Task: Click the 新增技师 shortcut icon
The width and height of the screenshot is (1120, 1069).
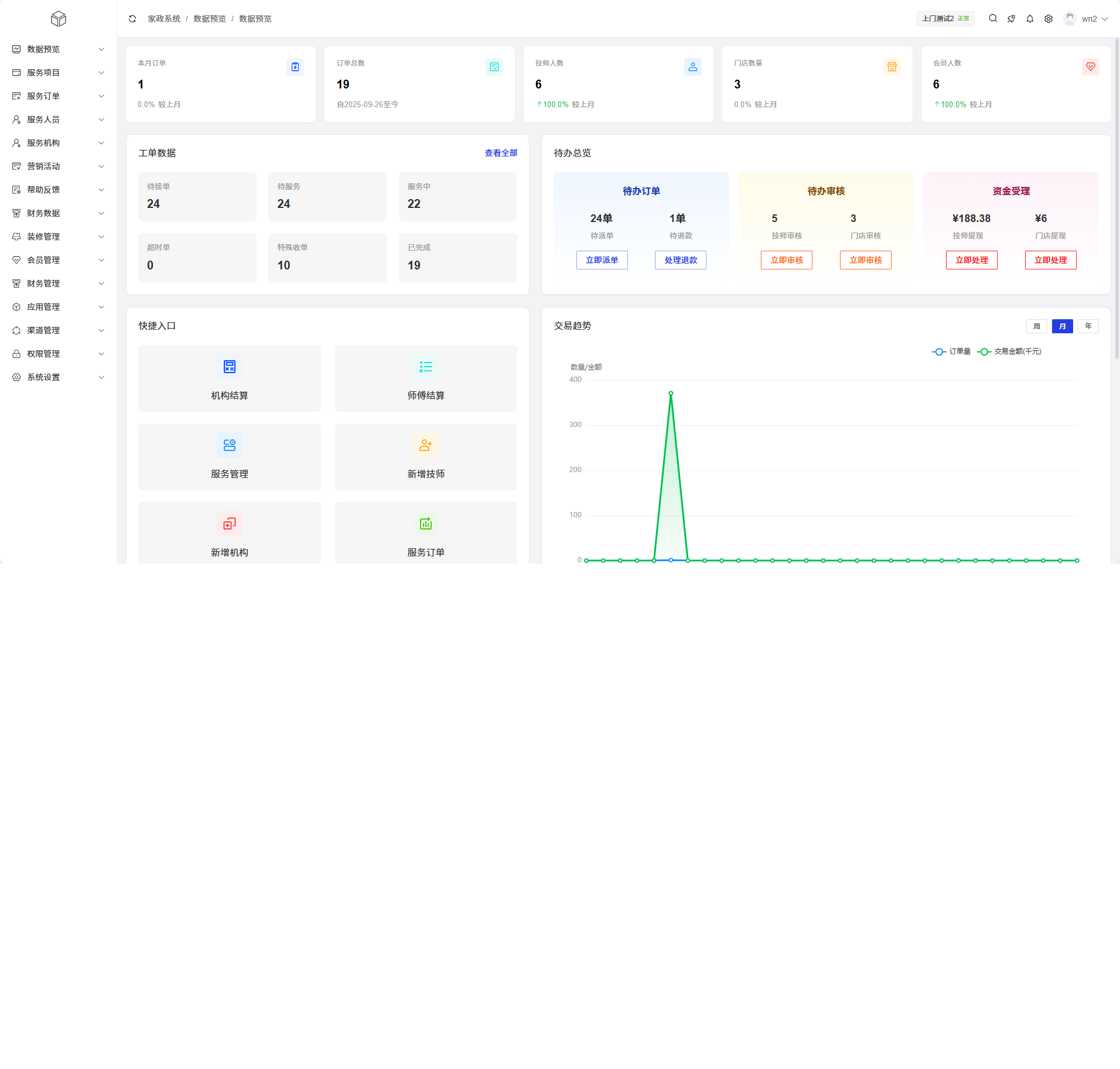Action: [x=426, y=445]
